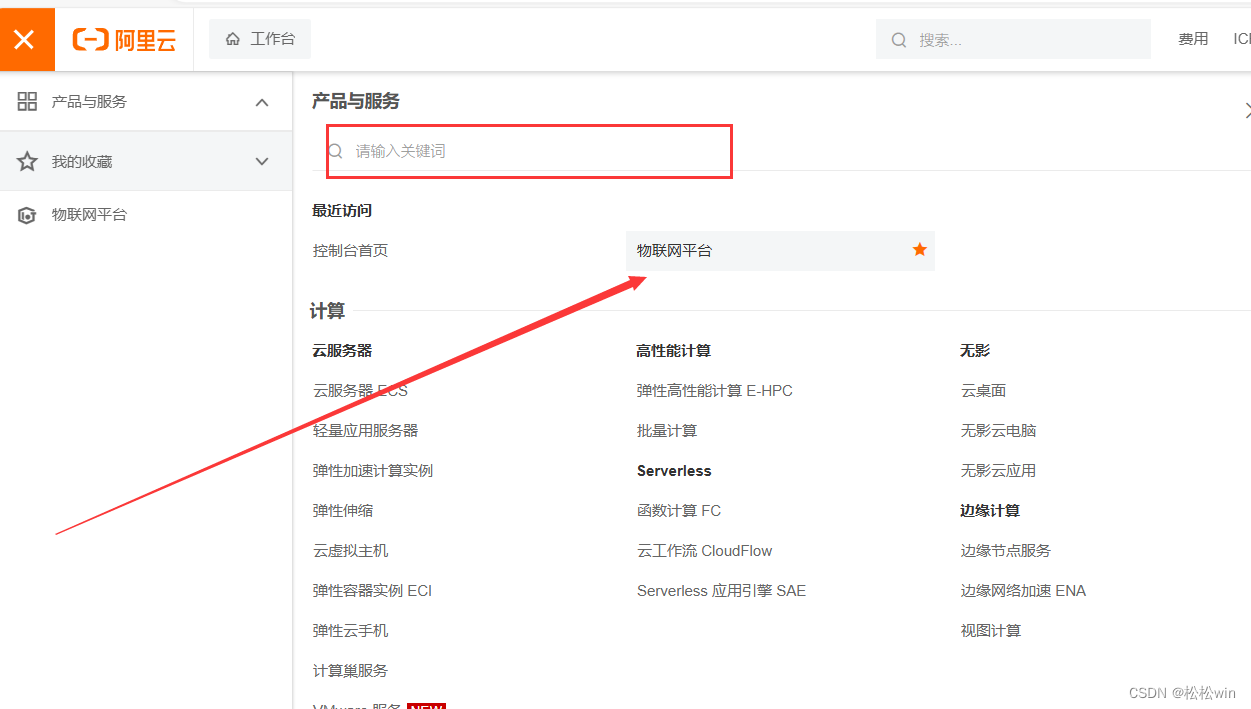
Task: Click the 最近访问 section heading
Action: (342, 210)
